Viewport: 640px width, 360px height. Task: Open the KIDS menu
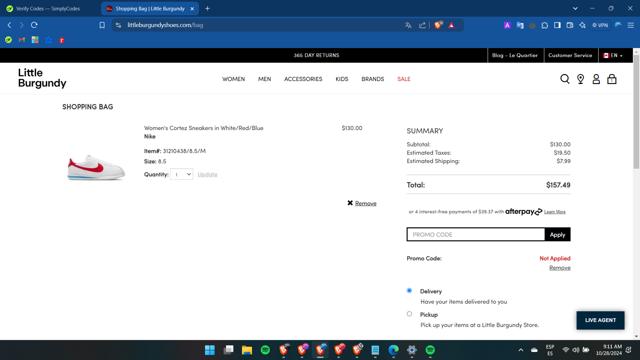click(342, 79)
